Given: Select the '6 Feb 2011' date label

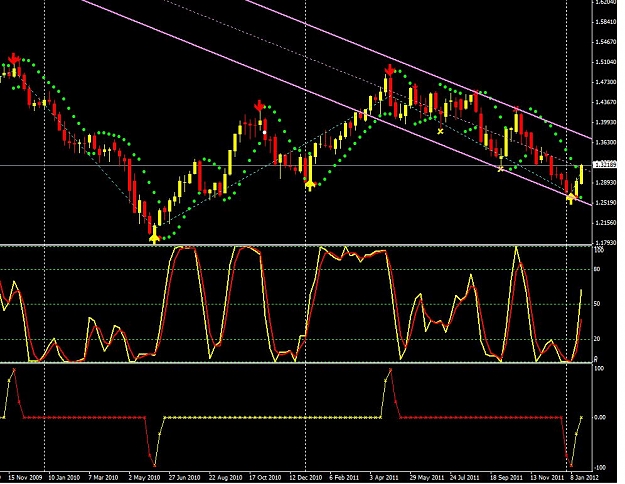Looking at the screenshot, I should coord(344,477).
